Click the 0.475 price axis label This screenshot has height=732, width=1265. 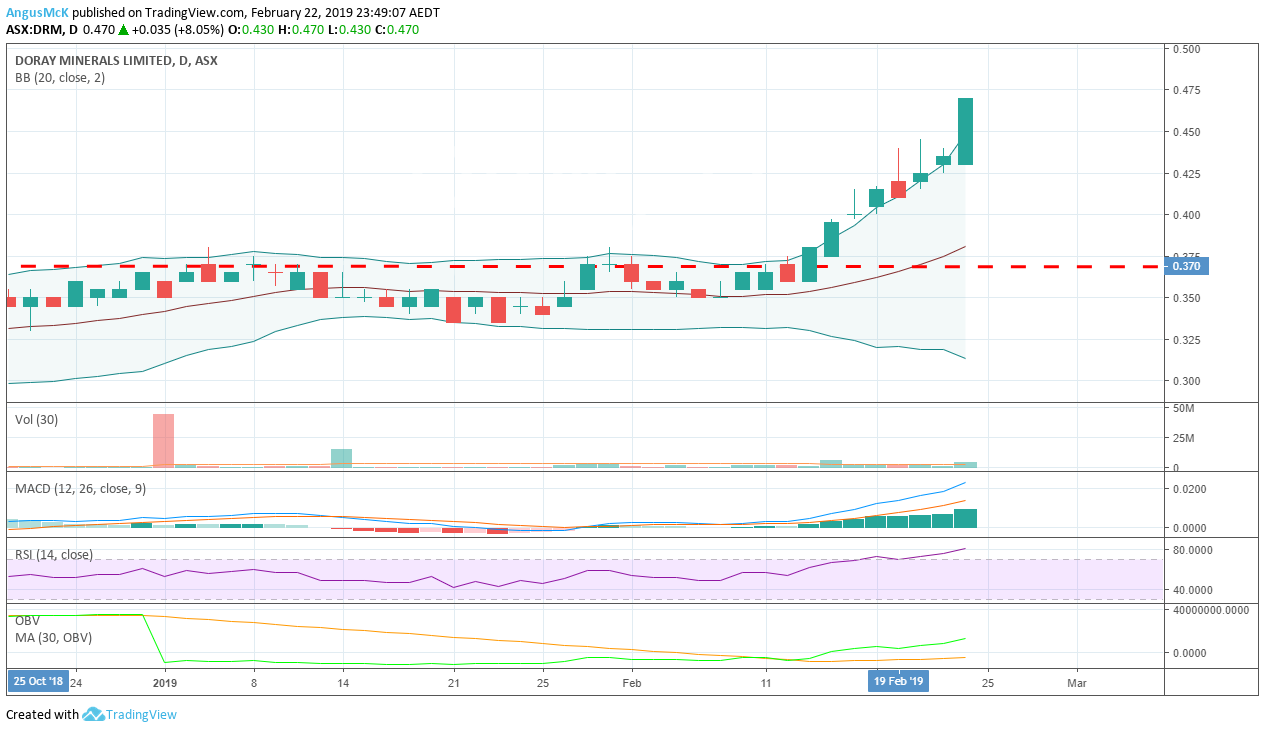(1187, 90)
